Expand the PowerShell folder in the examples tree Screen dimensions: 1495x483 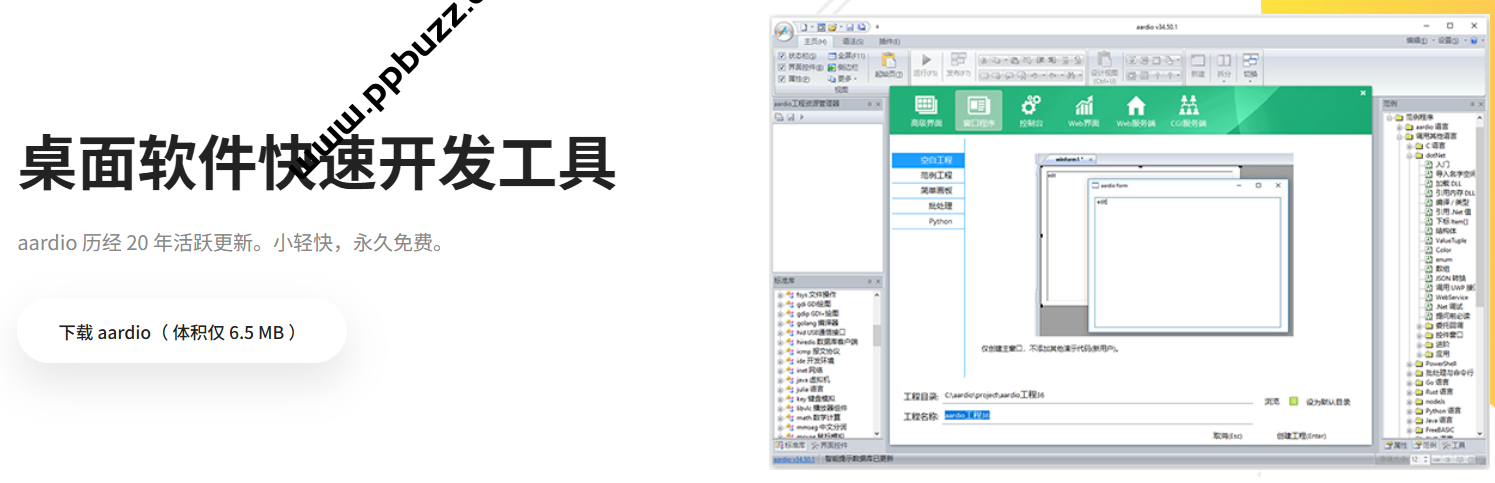1409,363
